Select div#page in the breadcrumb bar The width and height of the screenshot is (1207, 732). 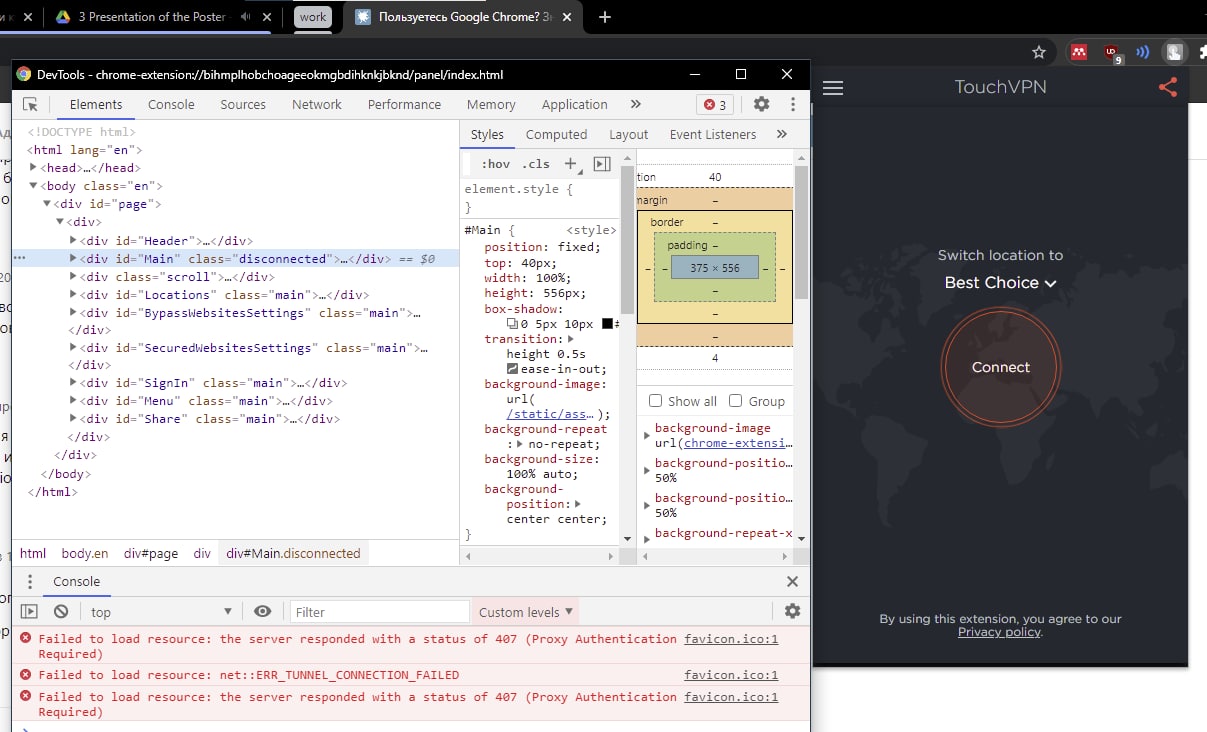pos(150,553)
